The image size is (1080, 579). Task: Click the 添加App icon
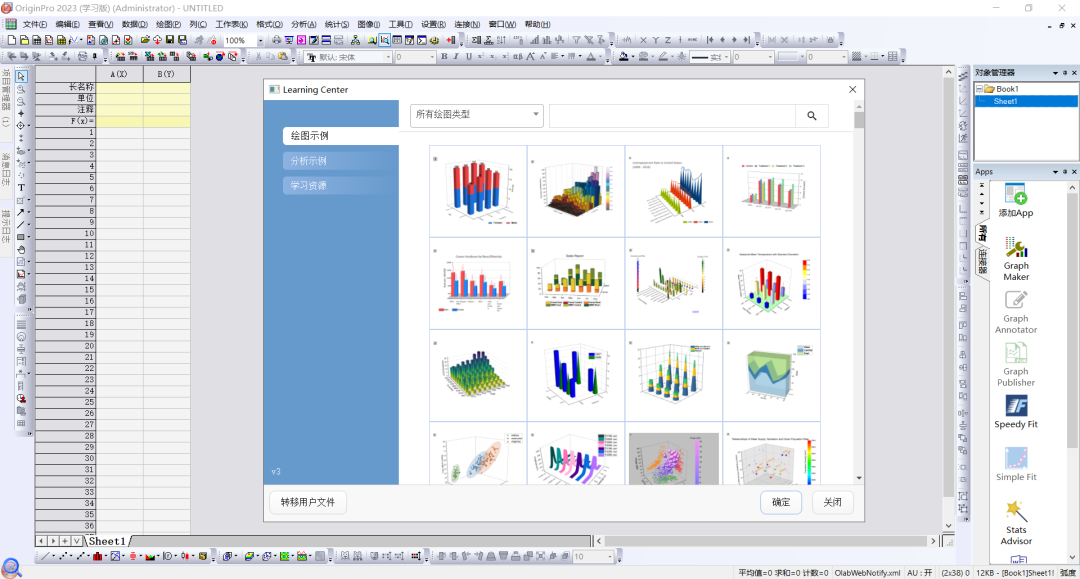[1015, 201]
